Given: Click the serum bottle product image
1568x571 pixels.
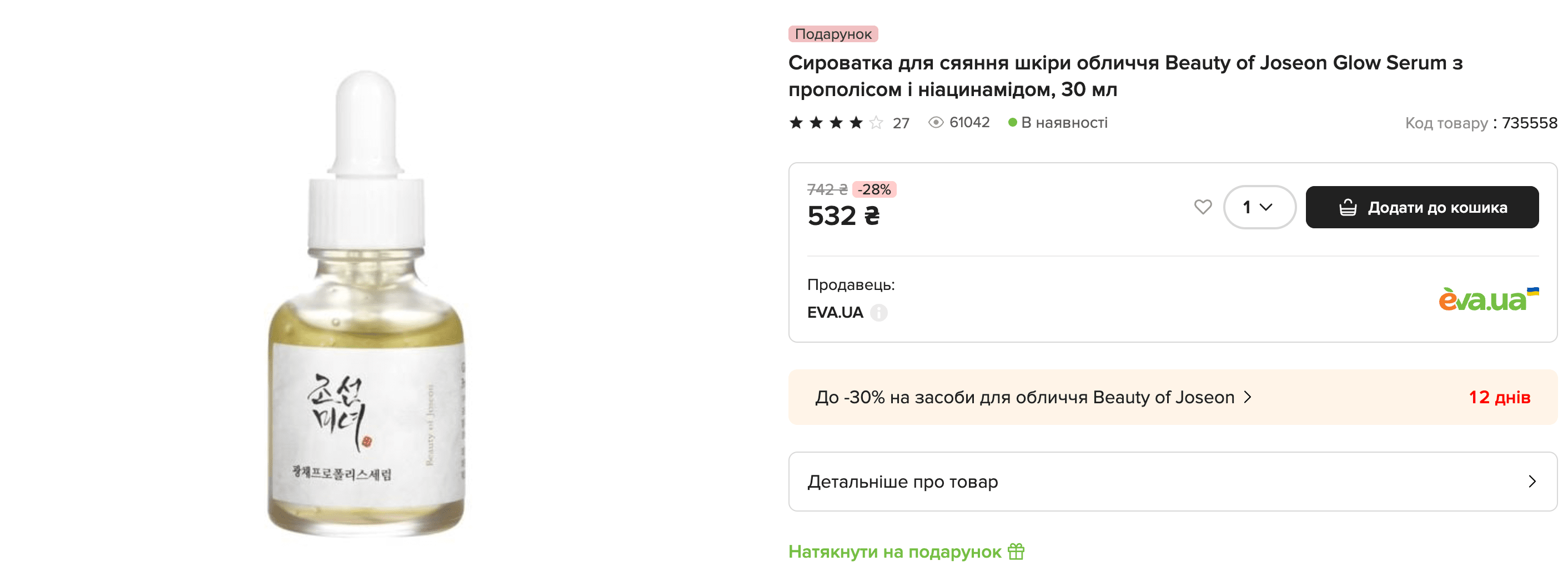Looking at the screenshot, I should pyautogui.click(x=366, y=304).
